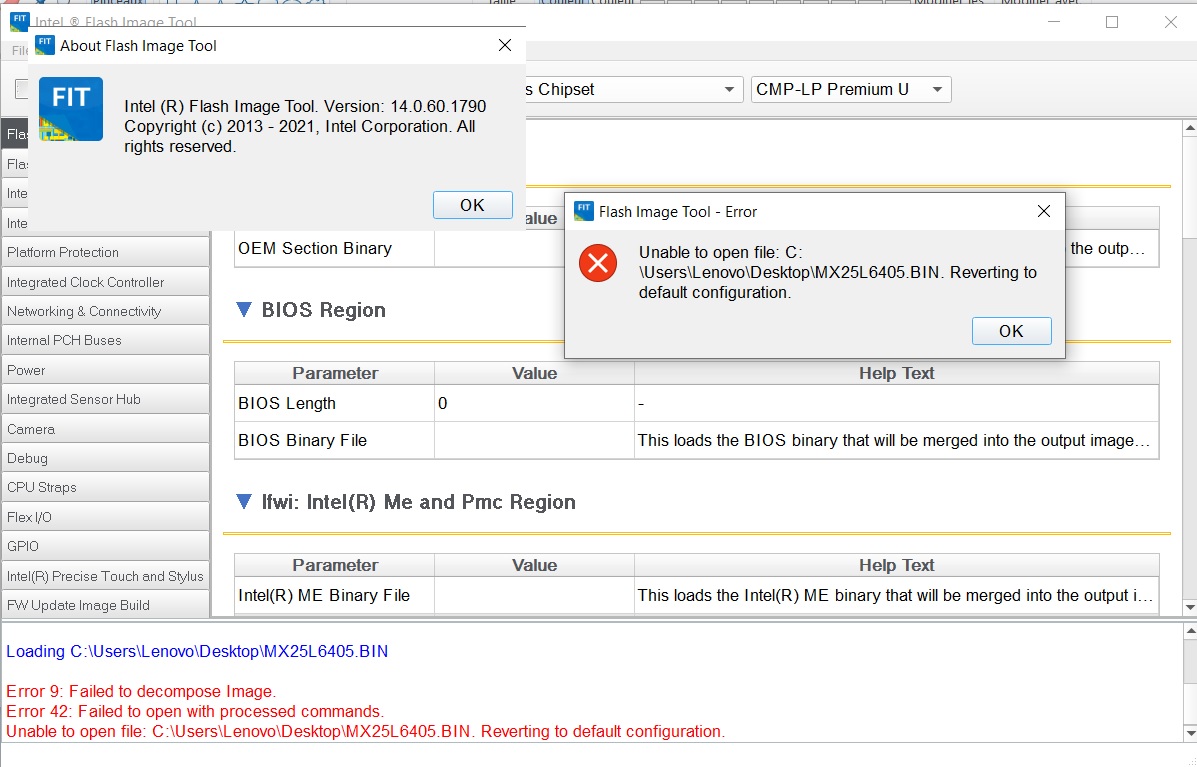Select the OEM Section Binary parameter row
Screen dimensions: 1197x767
pos(334,248)
